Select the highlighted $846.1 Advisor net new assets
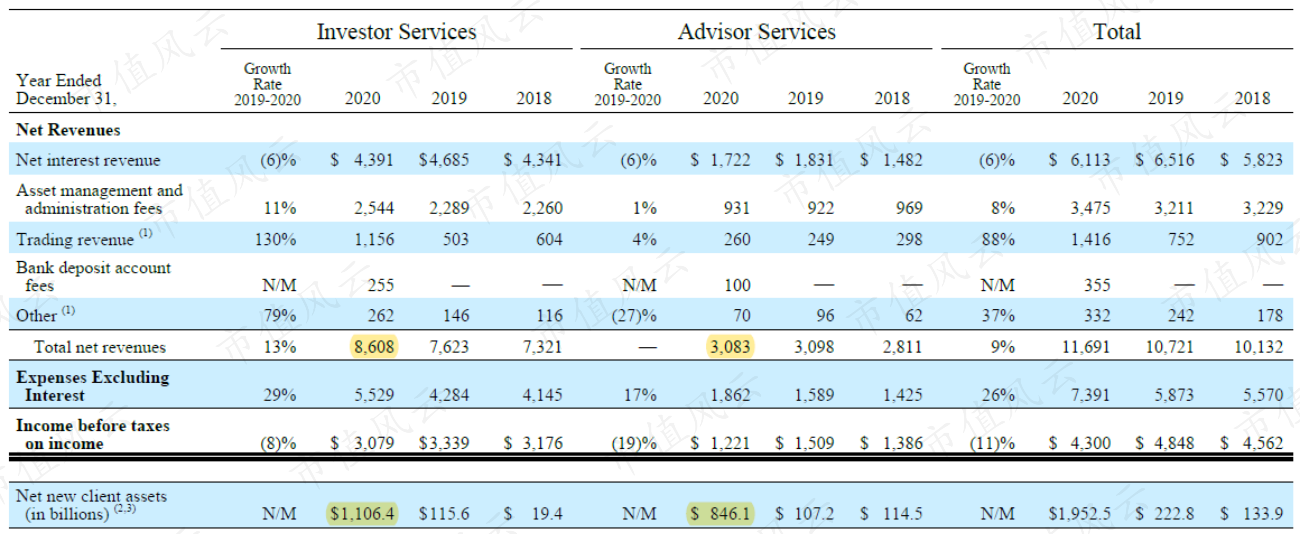The width and height of the screenshot is (1300, 534). click(x=720, y=513)
